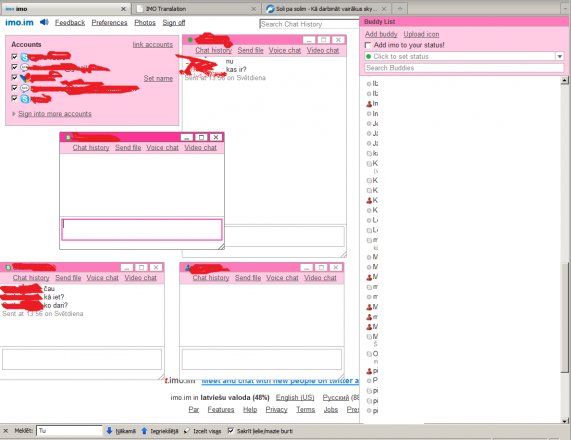Start Voice chat in the 'čau' chat window

click(102, 278)
